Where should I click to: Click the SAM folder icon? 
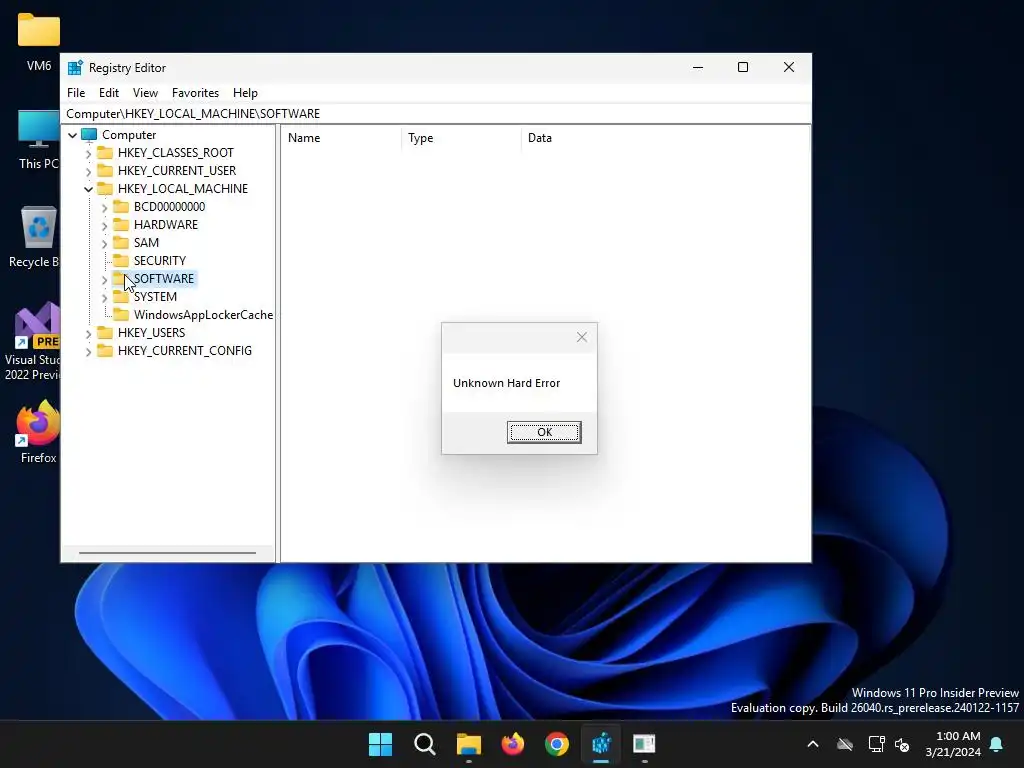(121, 242)
